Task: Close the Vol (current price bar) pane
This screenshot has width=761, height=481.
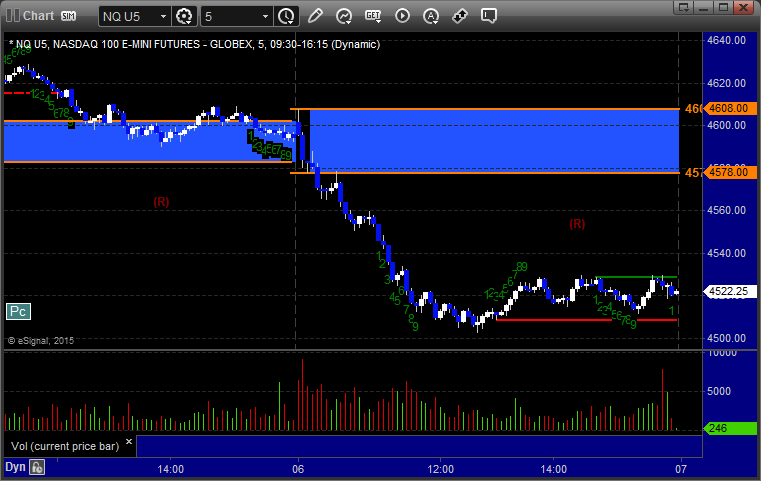Action: (x=129, y=442)
